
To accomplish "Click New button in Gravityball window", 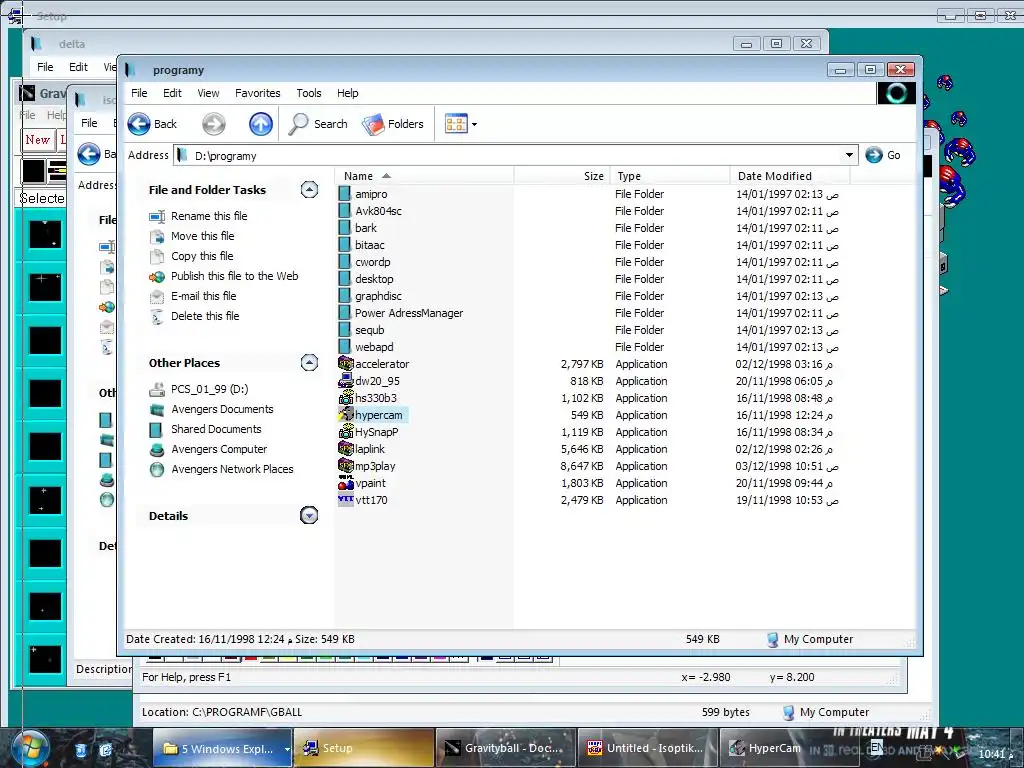I will 37,139.
